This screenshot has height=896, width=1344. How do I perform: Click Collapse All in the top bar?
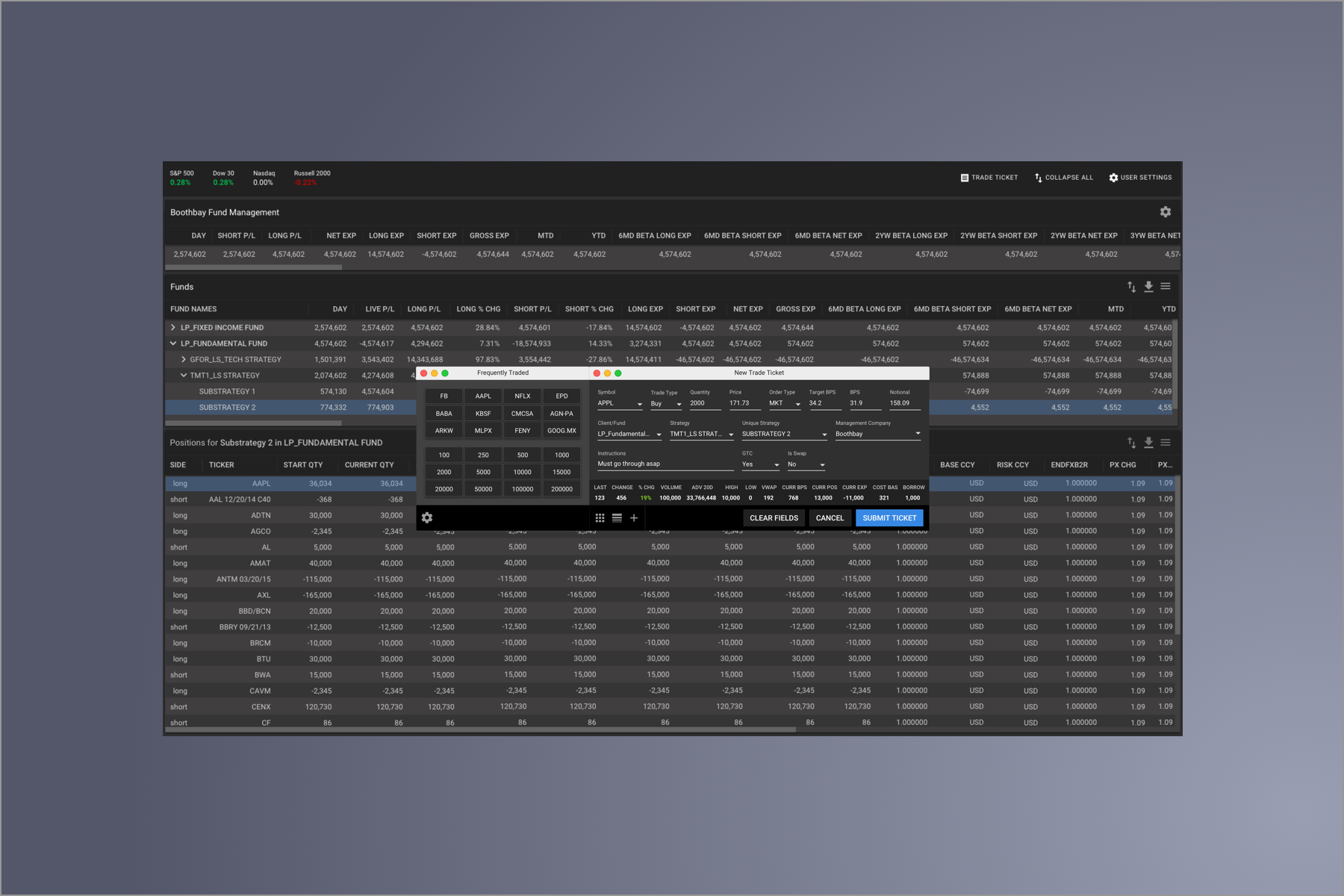point(1063,178)
